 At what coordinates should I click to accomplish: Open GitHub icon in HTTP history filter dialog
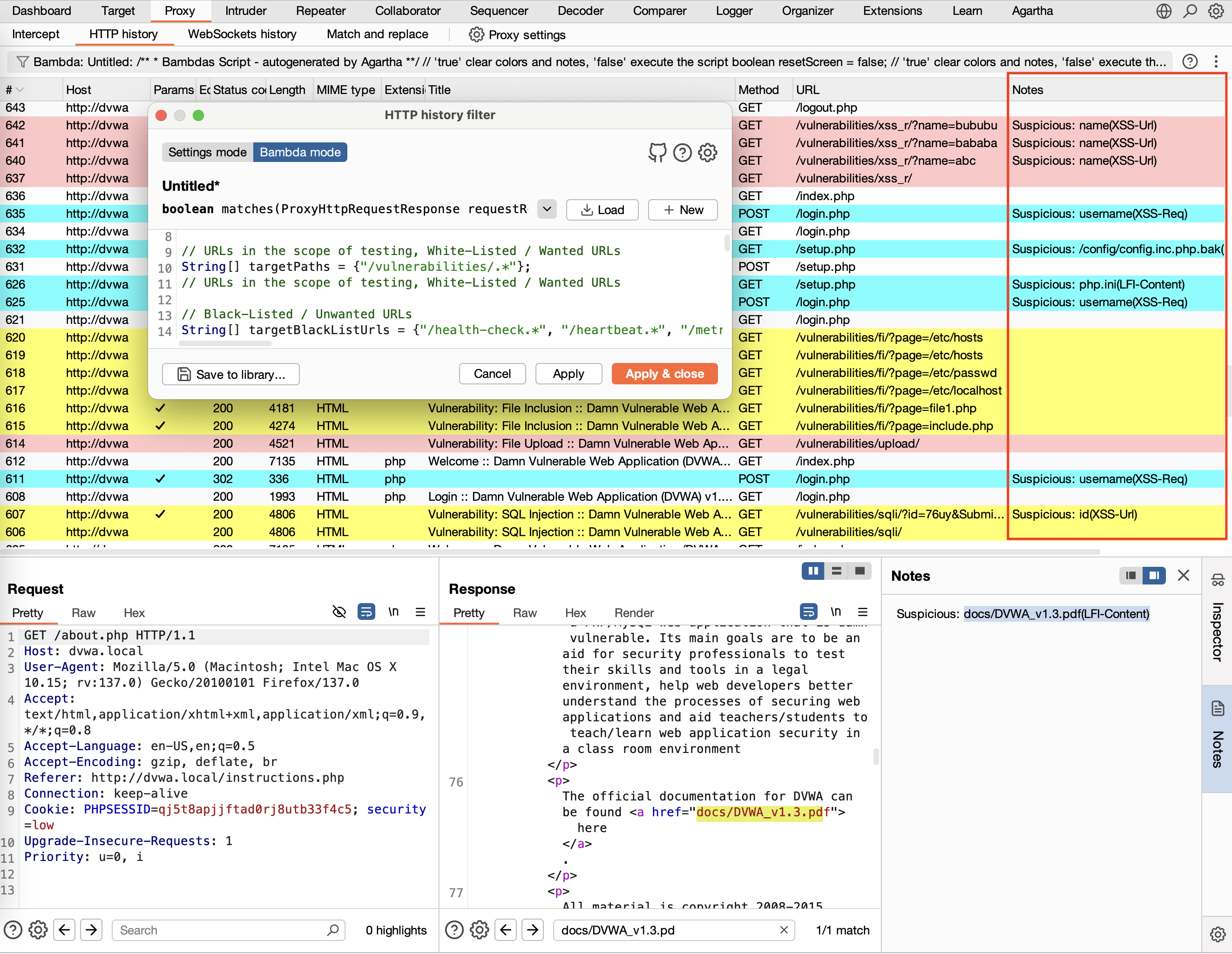click(657, 152)
